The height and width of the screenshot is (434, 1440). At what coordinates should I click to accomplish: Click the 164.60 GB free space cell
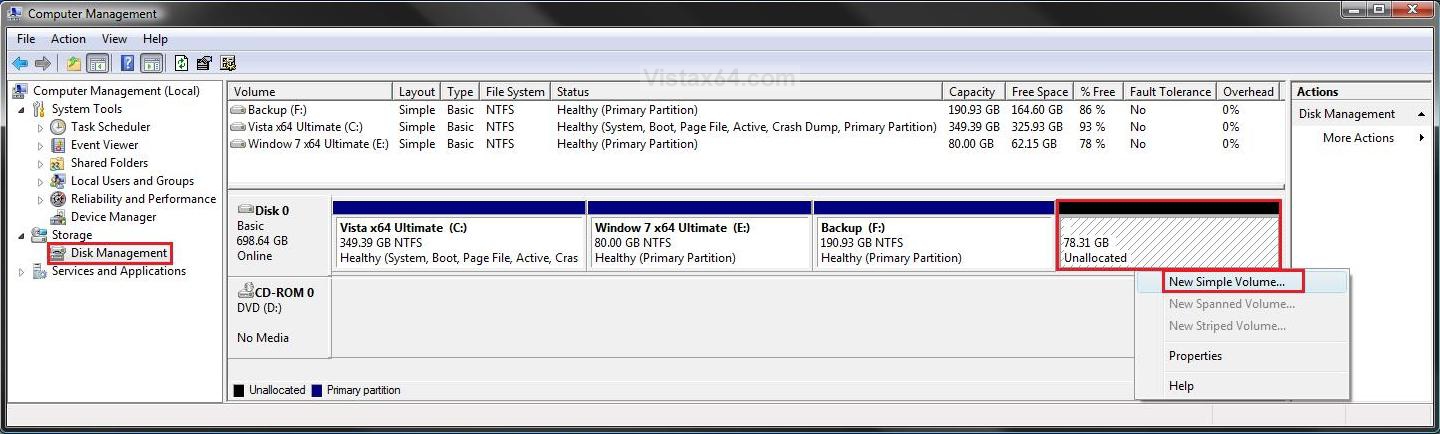pos(1039,110)
